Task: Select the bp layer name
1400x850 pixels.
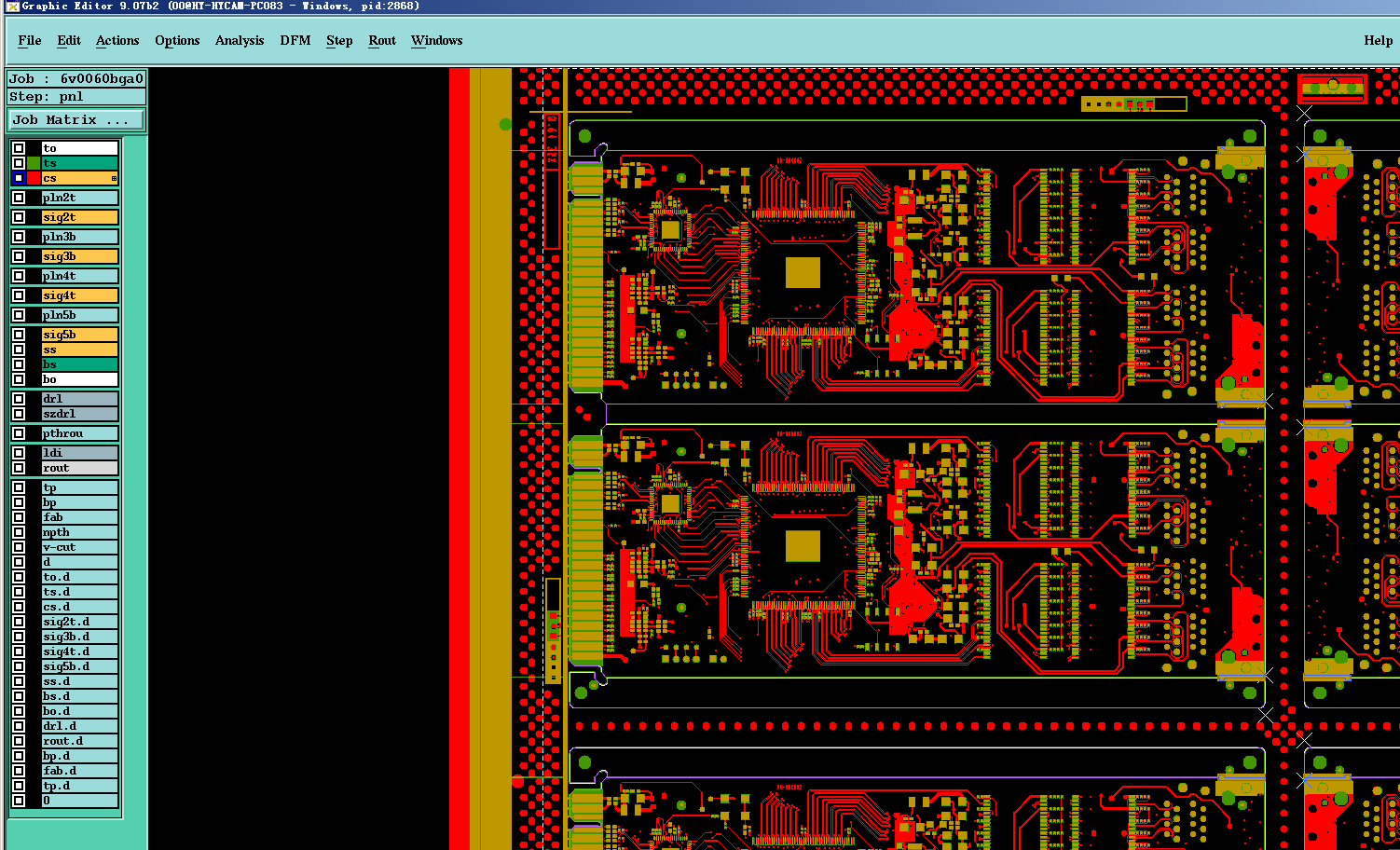Action: pos(79,502)
